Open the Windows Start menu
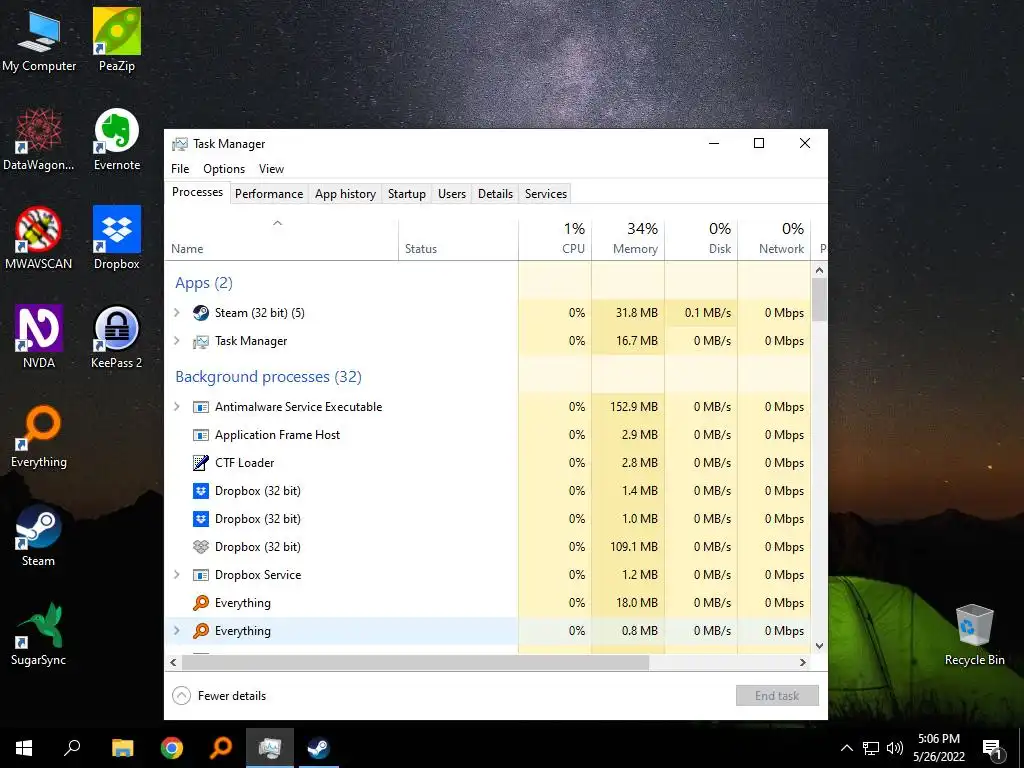Image resolution: width=1024 pixels, height=768 pixels. (x=24, y=748)
